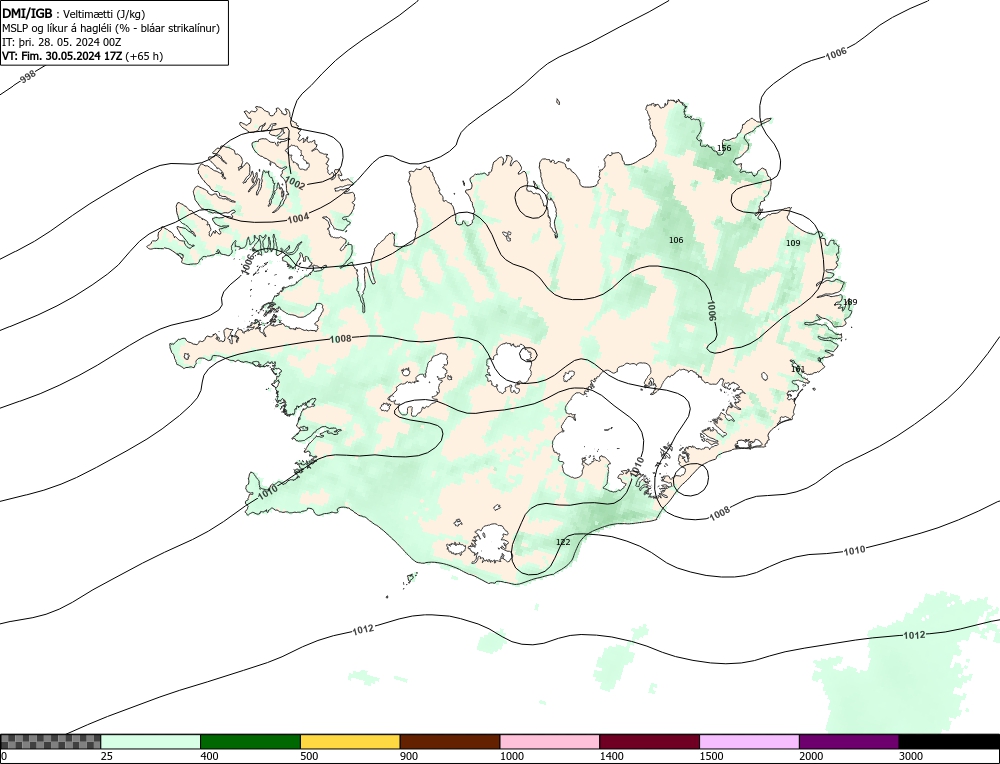The width and height of the screenshot is (1000, 764).
Task: Click the 1004 isobar label
Action: [x=298, y=217]
